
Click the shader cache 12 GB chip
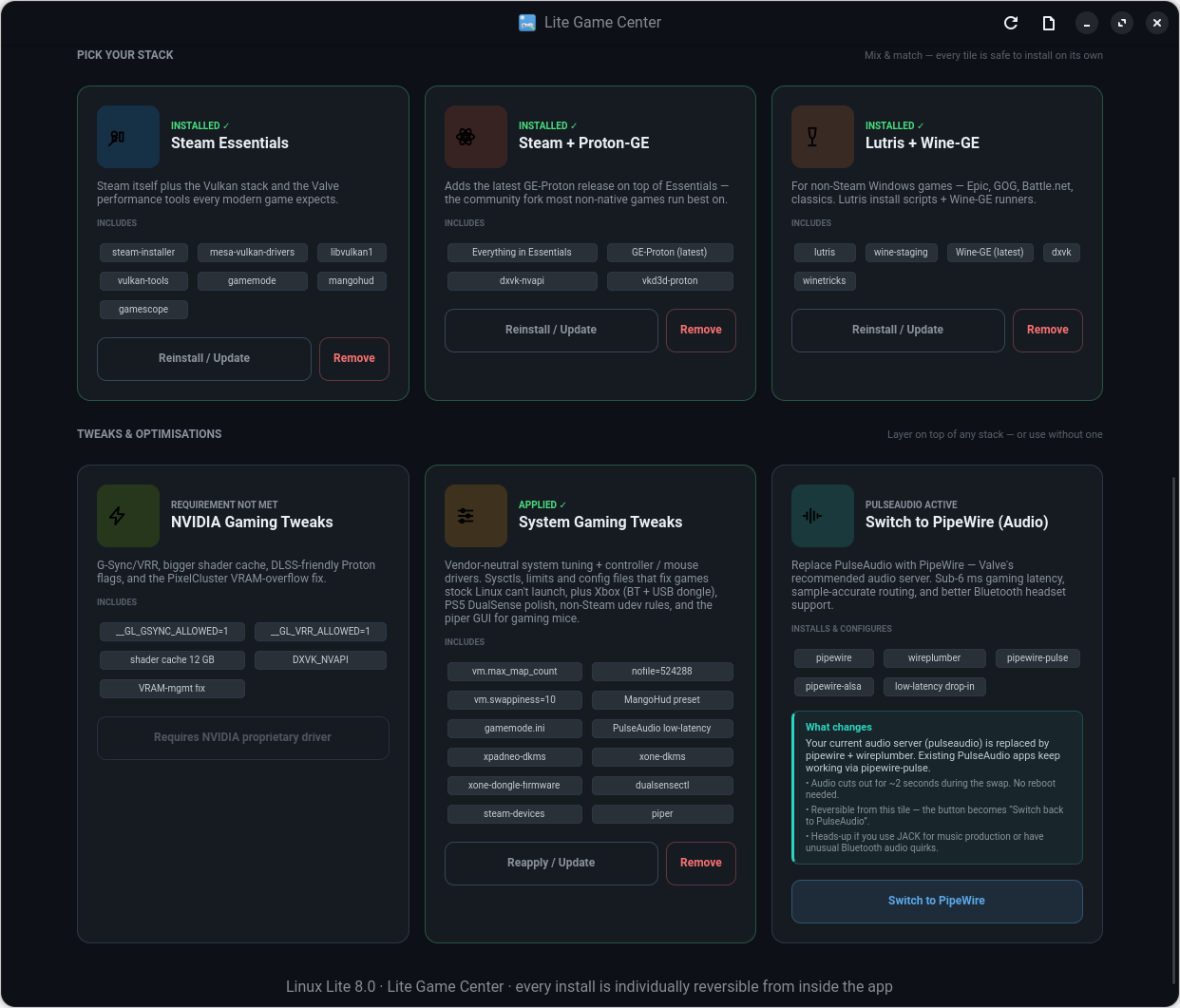pyautogui.click(x=172, y=660)
